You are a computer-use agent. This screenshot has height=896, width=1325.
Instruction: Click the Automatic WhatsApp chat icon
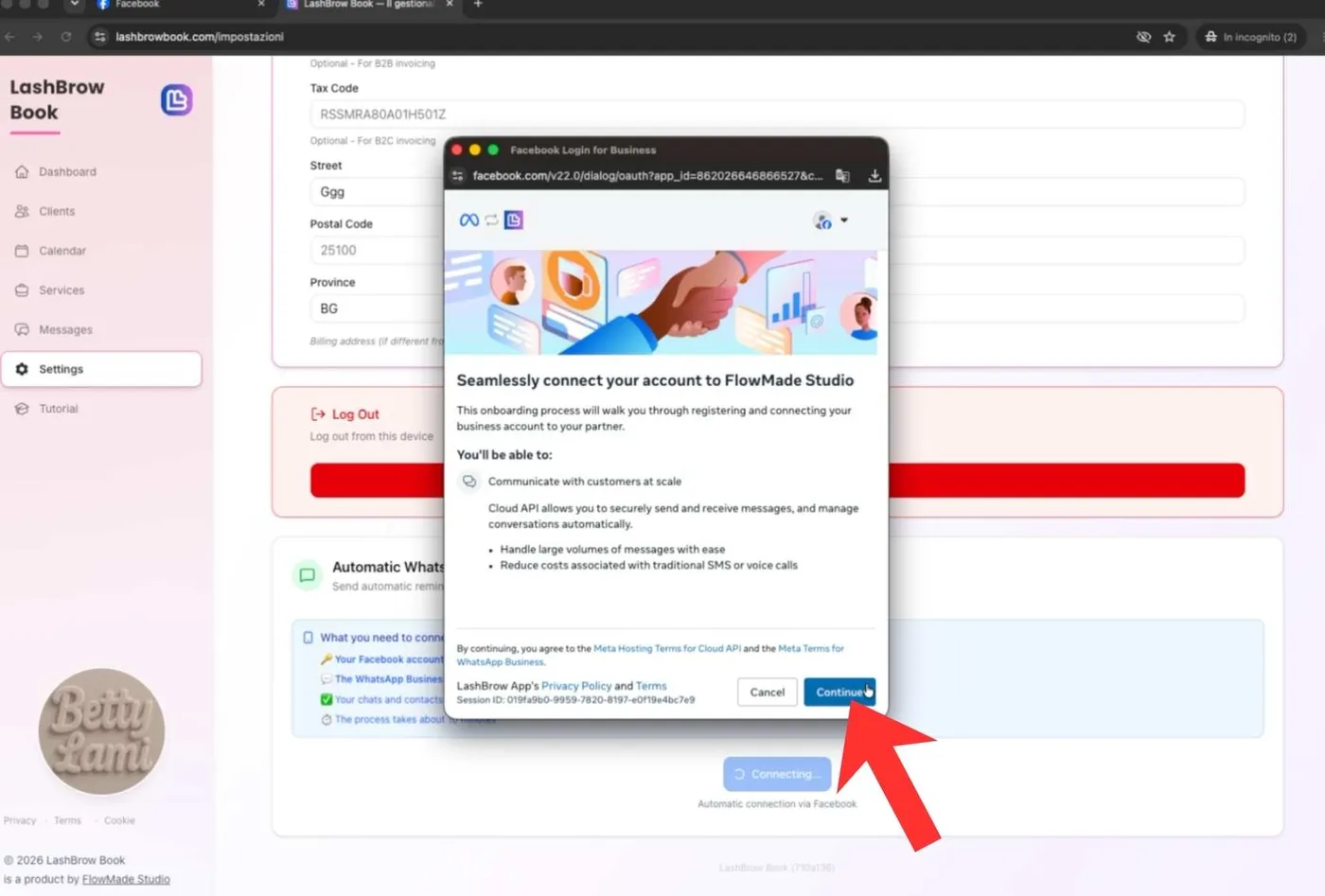click(307, 575)
